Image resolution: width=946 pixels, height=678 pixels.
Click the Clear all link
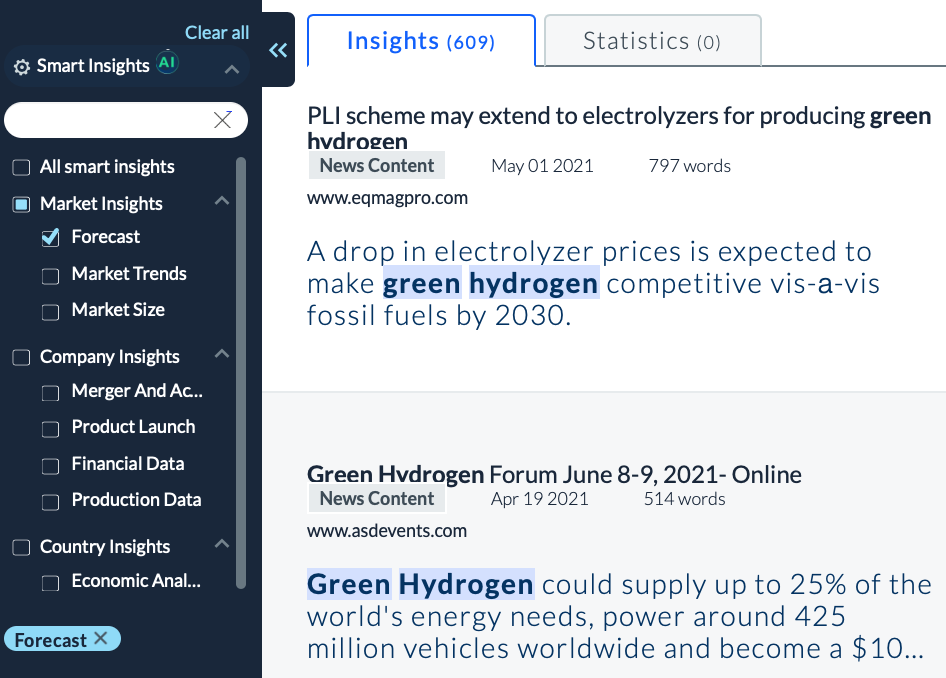[x=217, y=33]
